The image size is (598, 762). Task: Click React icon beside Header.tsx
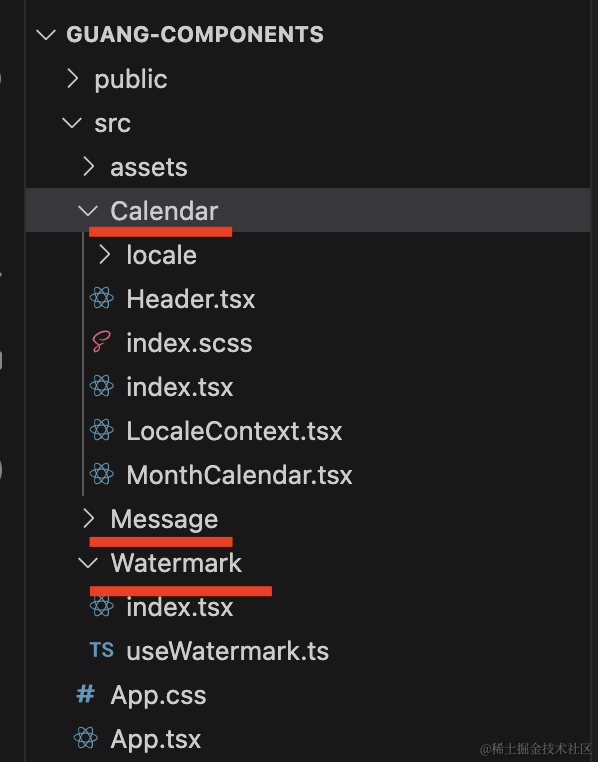coord(102,298)
